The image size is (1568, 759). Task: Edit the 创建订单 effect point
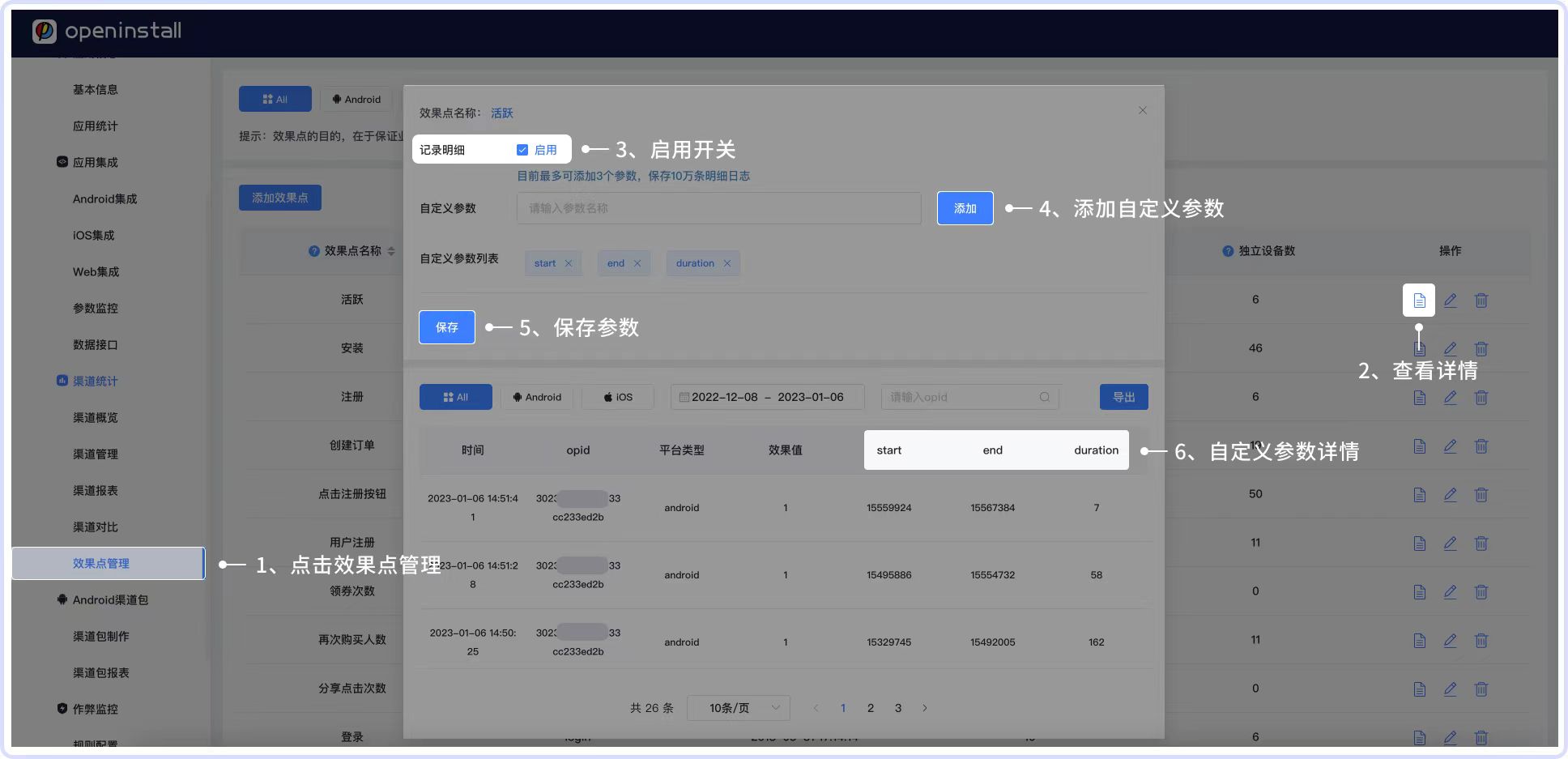pos(1450,446)
